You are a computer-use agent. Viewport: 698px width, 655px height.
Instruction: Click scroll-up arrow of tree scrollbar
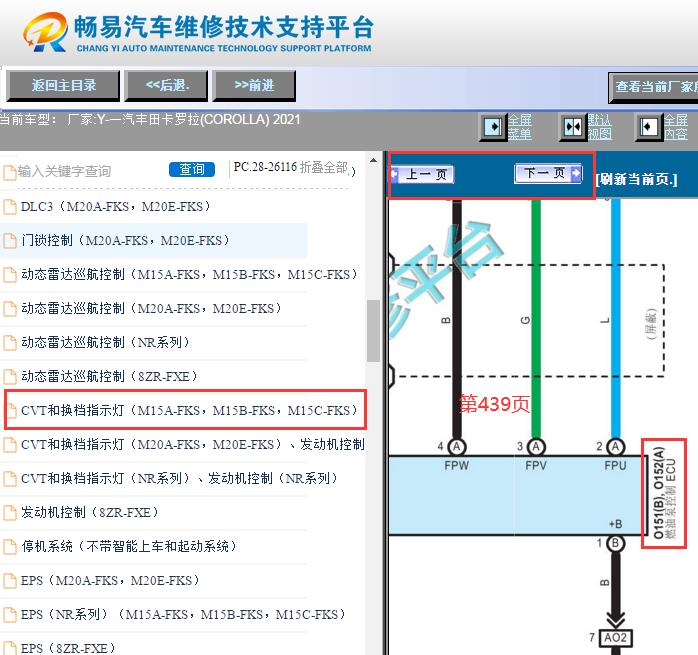click(373, 160)
